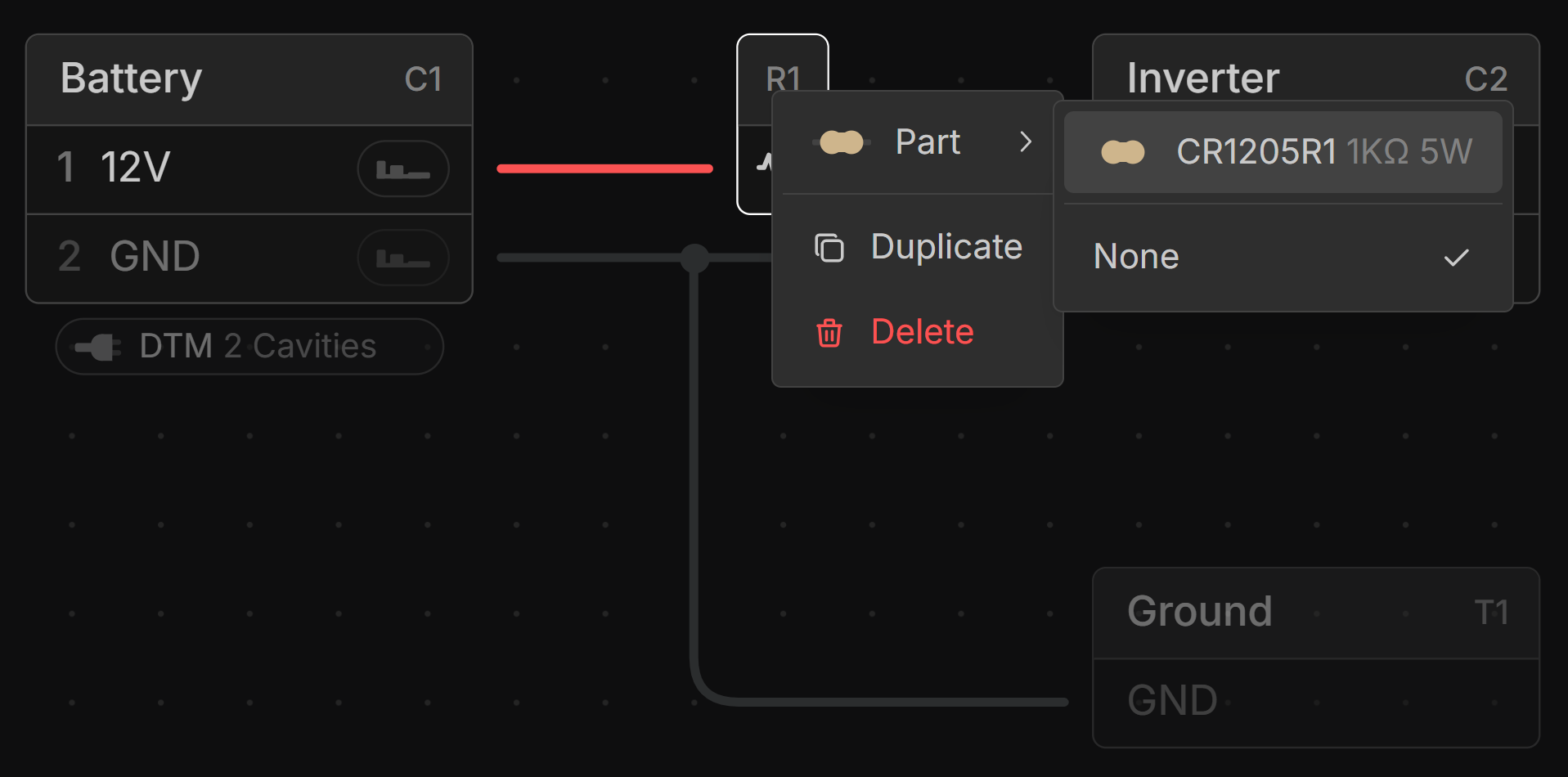The image size is (1568, 777).
Task: Click the terminal icon on 12V pin row
Action: tap(402, 169)
